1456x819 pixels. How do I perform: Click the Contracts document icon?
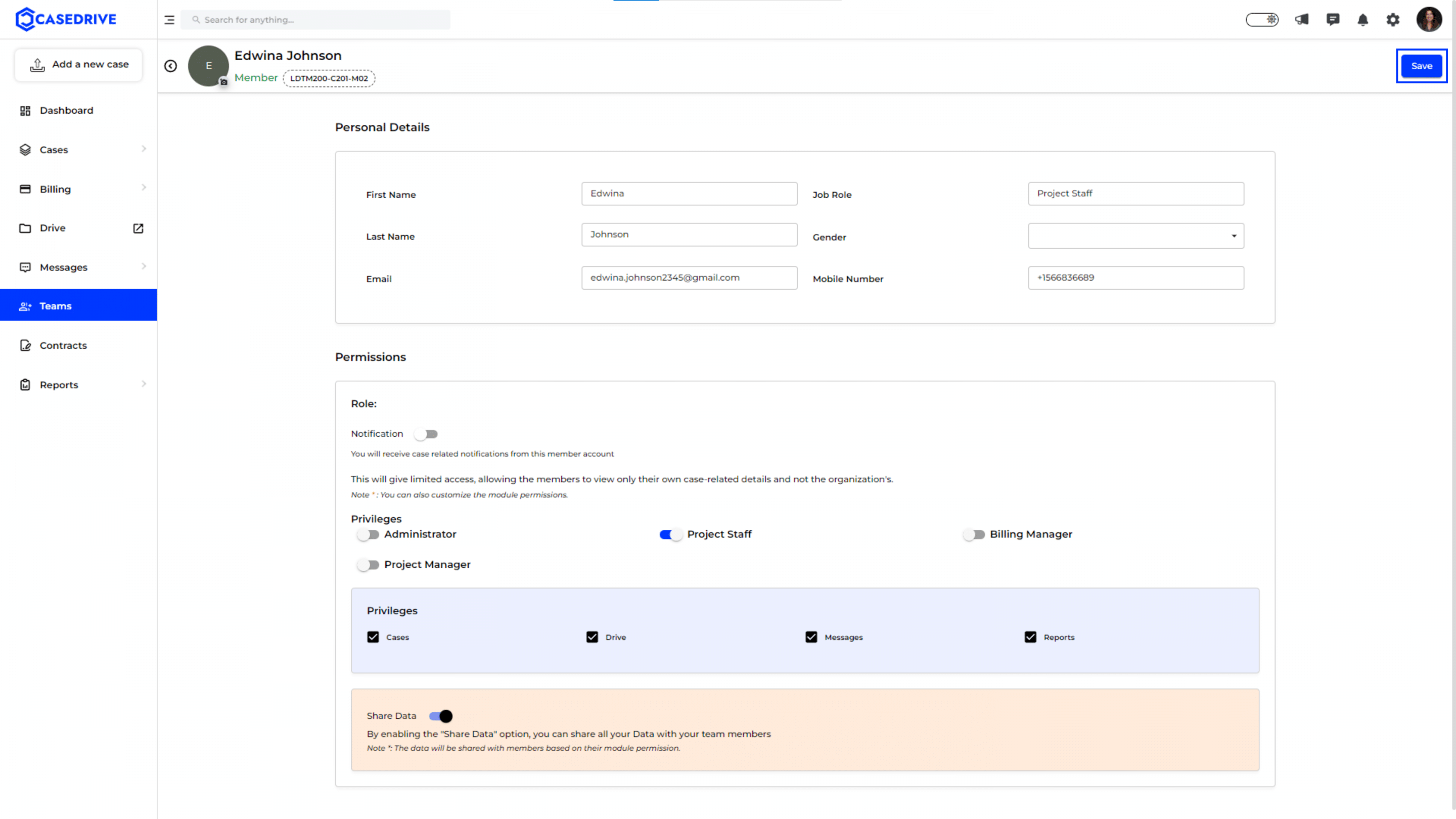click(x=25, y=345)
